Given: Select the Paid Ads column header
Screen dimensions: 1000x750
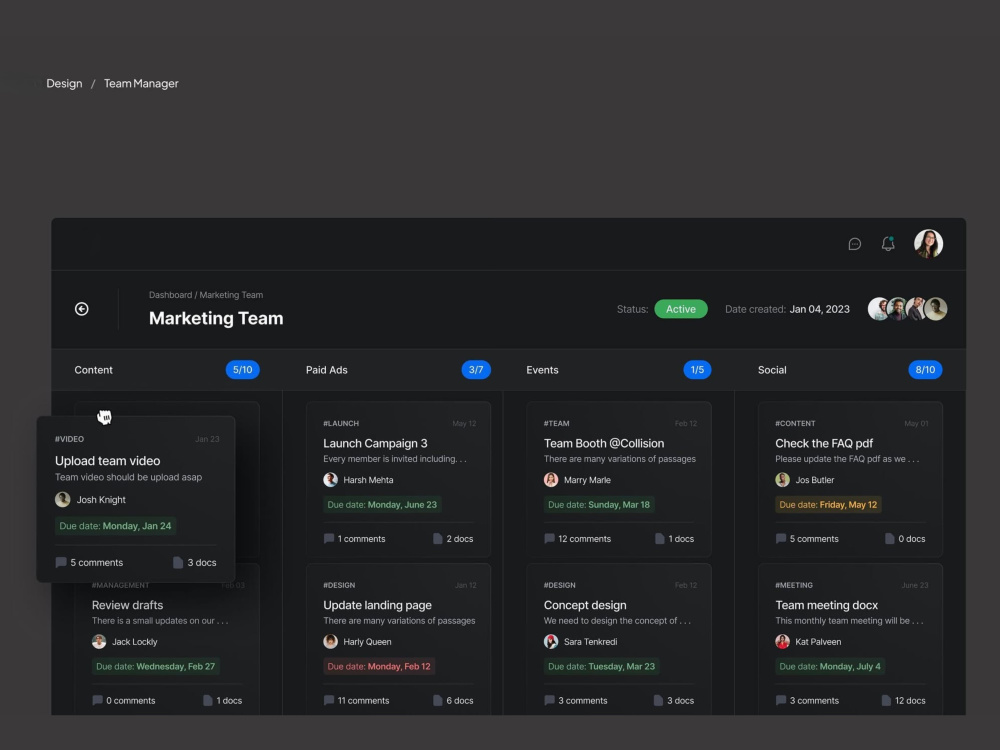Looking at the screenshot, I should 327,370.
